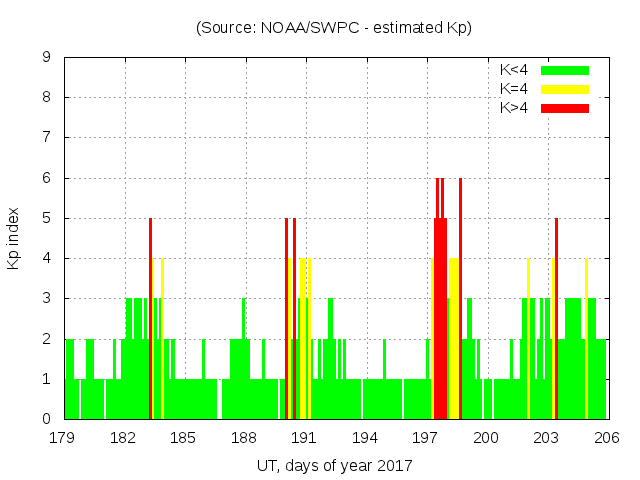This screenshot has height=480, width=640.
Task: Select x-axis tick label 191
Action: pyautogui.click(x=304, y=438)
